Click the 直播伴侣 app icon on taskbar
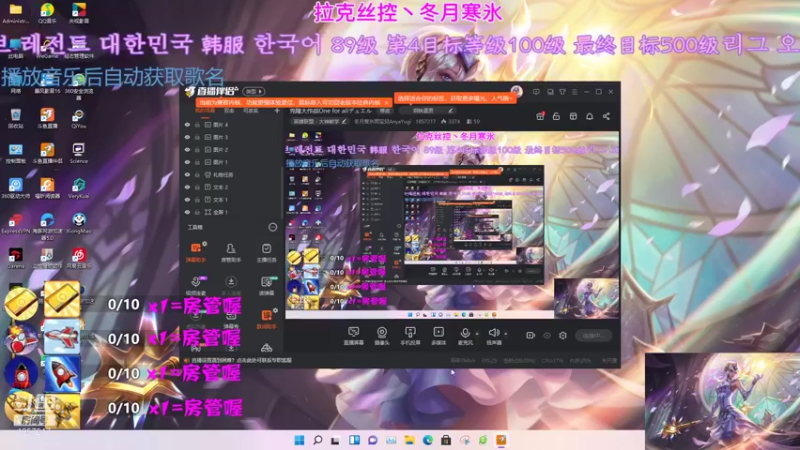This screenshot has width=800, height=450. coord(501,440)
